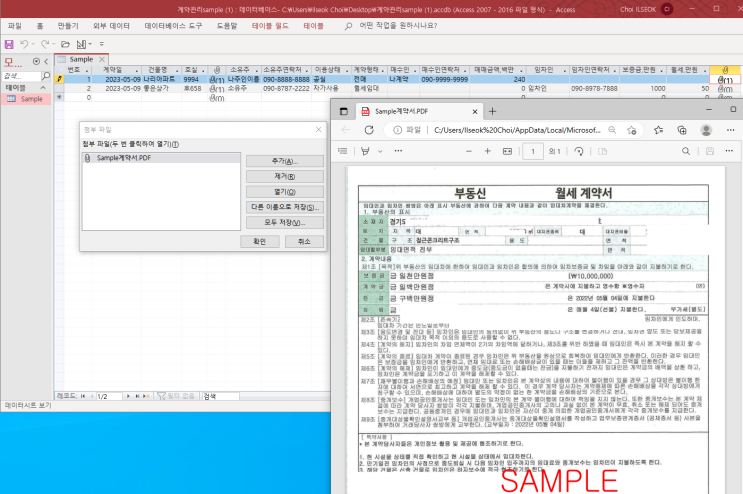
Task: Collapse the 테이블 group in navigation
Action: click(x=43, y=88)
